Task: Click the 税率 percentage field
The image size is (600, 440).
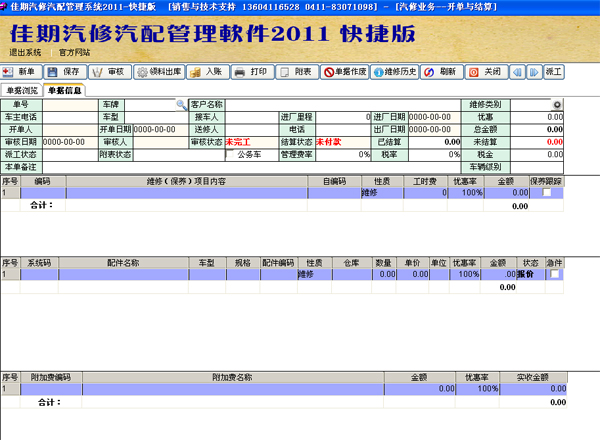Action: [434, 155]
